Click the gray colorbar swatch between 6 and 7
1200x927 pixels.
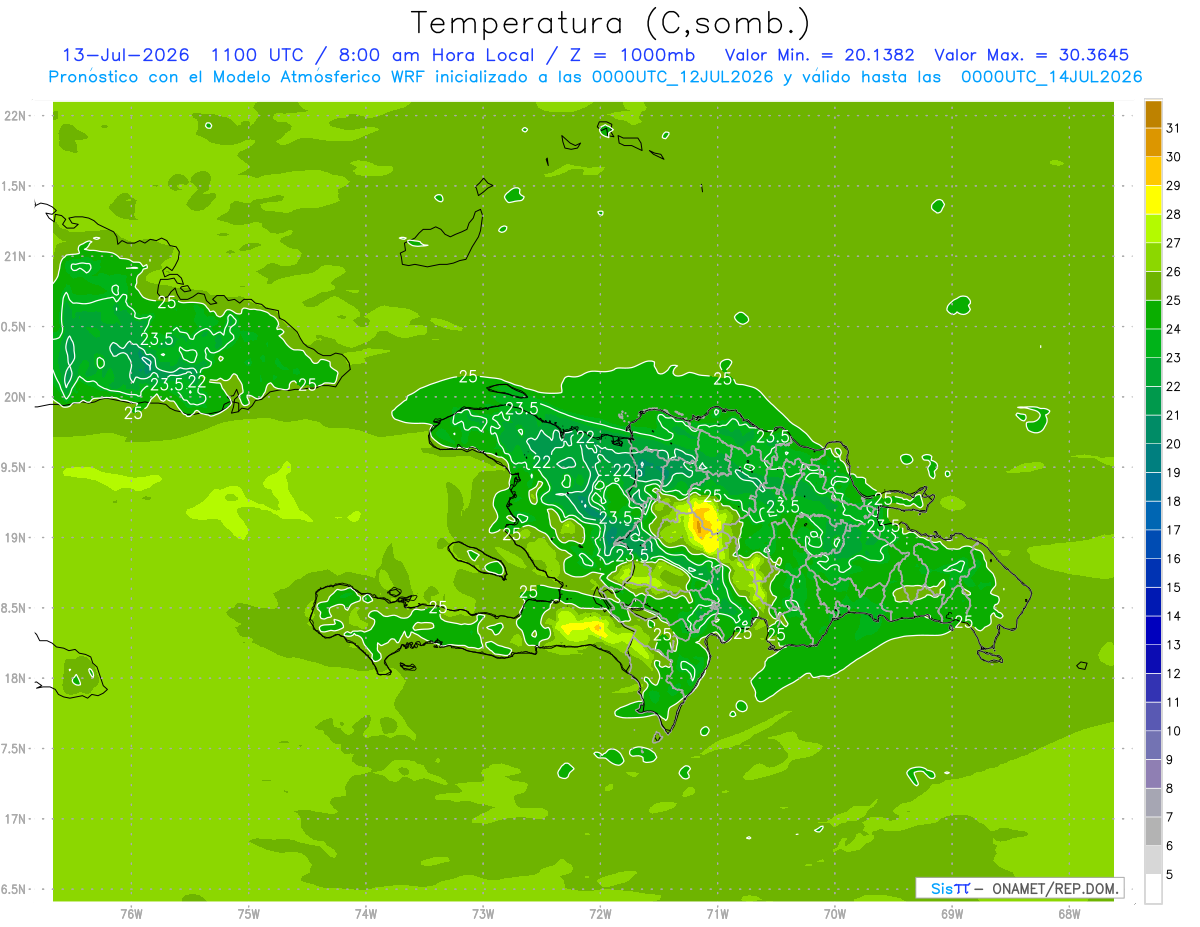(1153, 832)
